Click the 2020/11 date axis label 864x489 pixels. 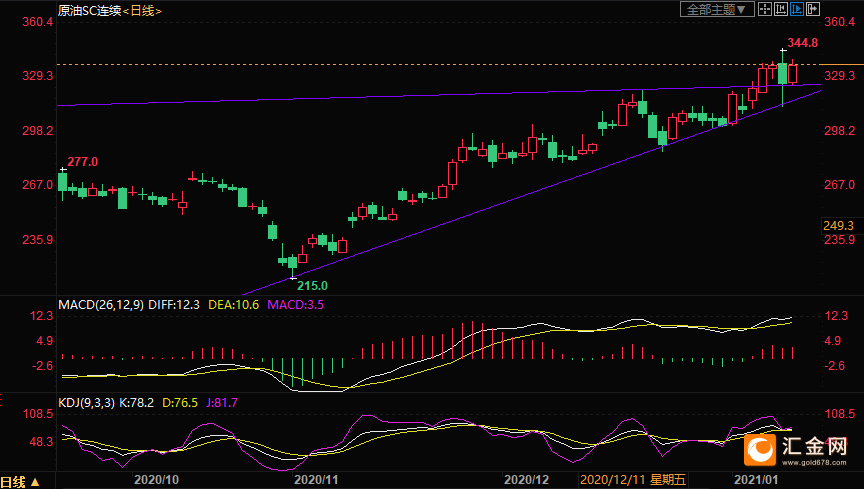[316, 480]
